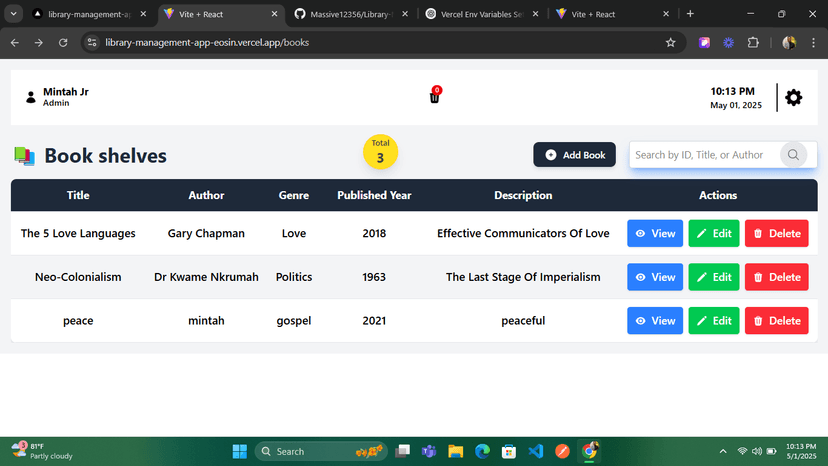Open Visual Studio Code from taskbar
Screen dimensions: 828x466
[535, 451]
